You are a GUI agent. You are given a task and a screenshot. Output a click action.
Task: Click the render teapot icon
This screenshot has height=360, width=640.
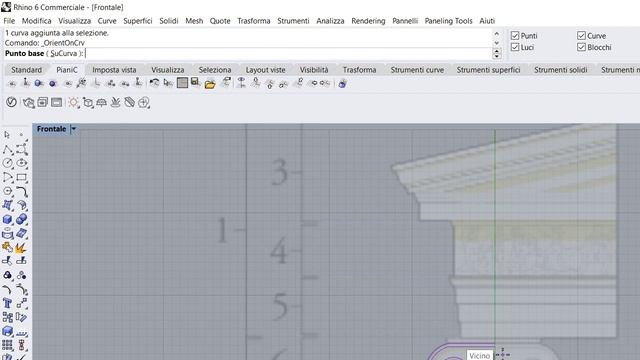tap(29, 102)
